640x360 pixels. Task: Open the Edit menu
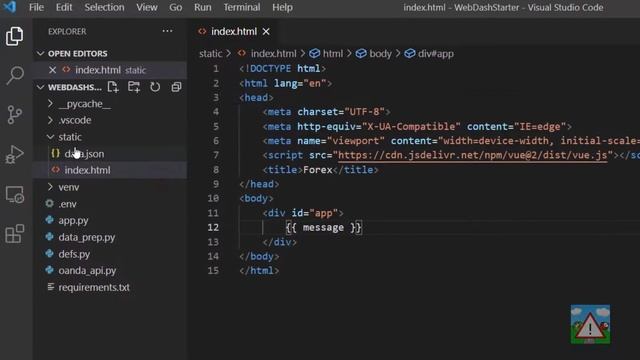coord(64,7)
